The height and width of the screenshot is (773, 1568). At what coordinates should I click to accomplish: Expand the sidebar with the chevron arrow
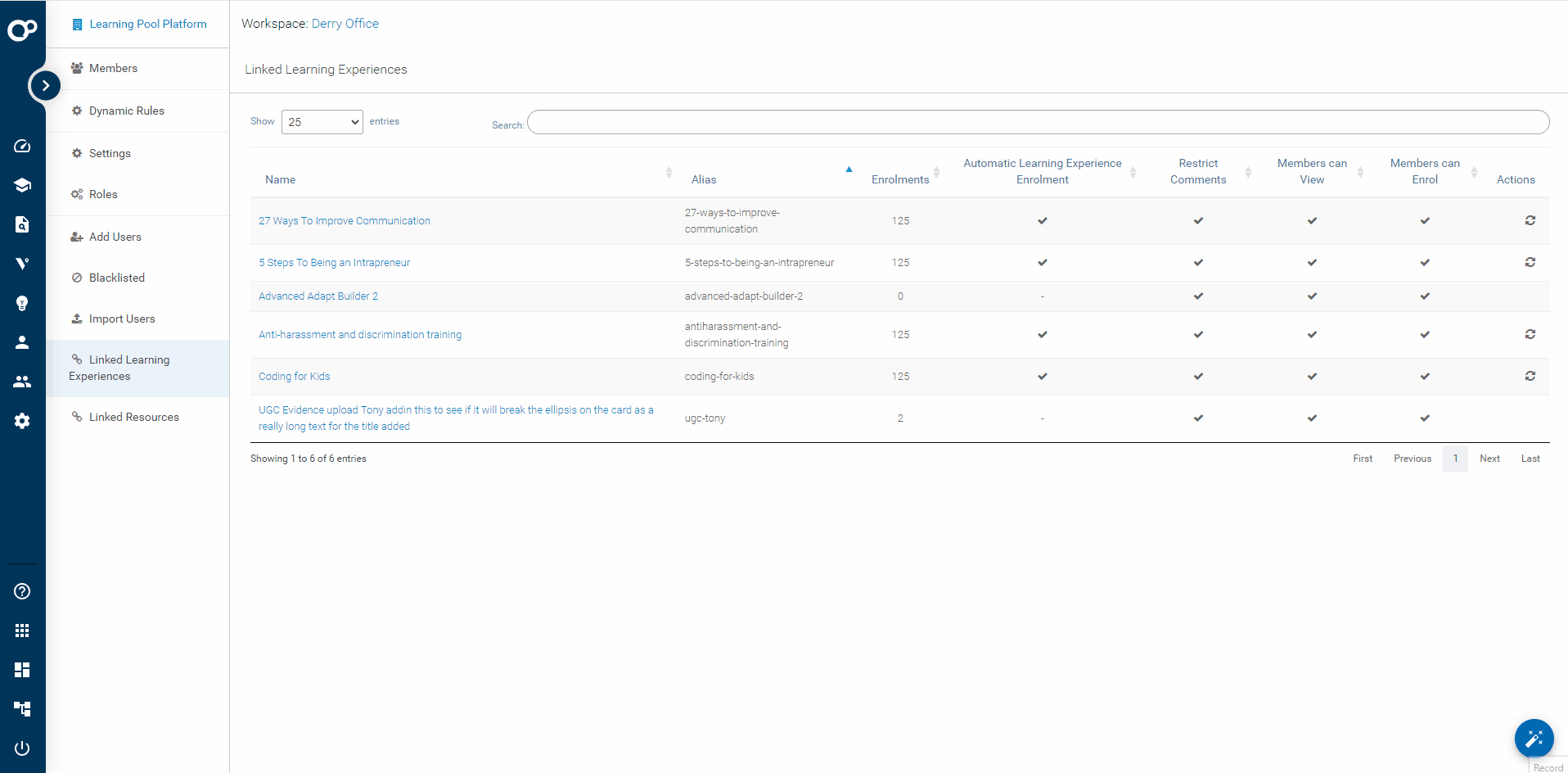coord(45,85)
